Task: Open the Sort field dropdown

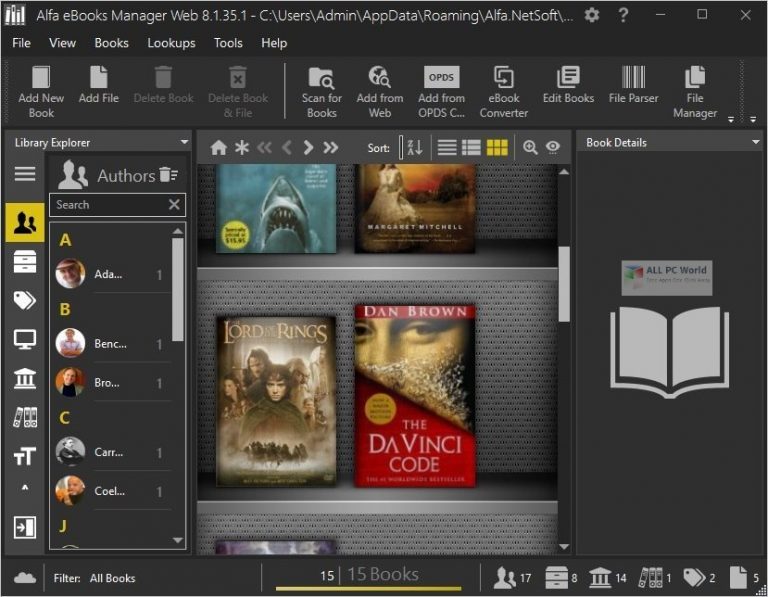Action: click(401, 147)
